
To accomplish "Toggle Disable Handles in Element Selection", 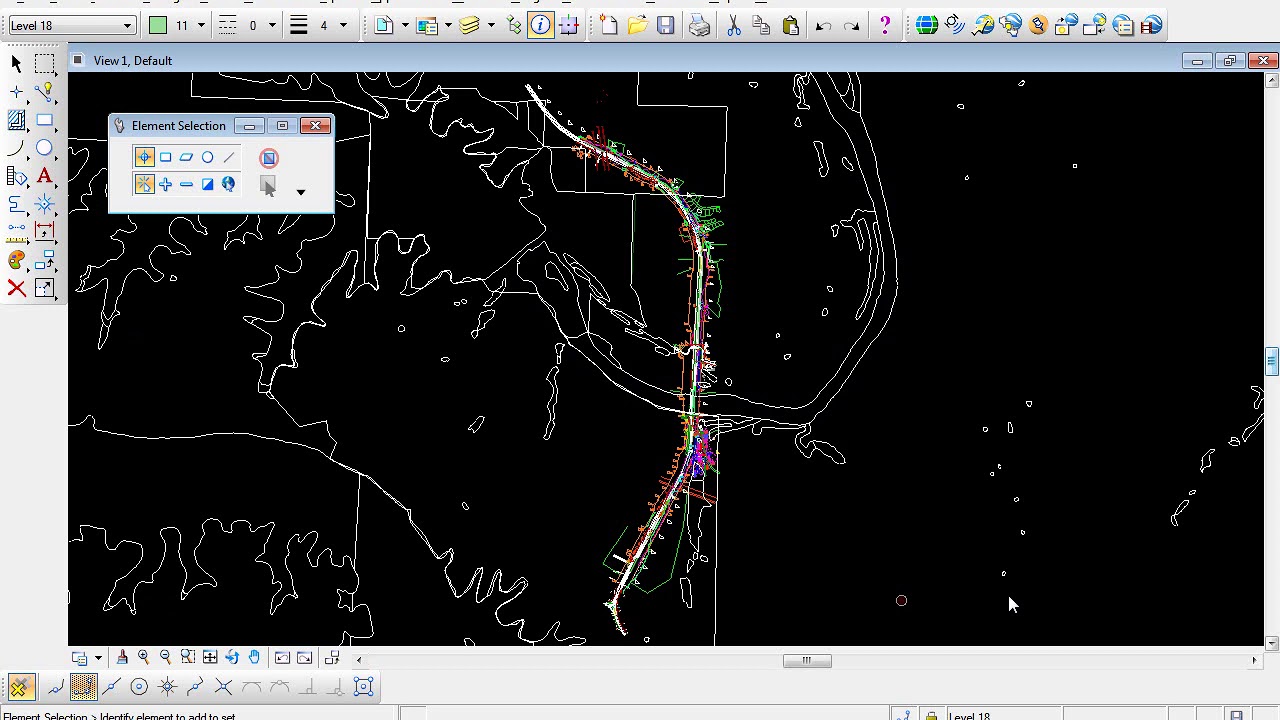I will tap(268, 158).
